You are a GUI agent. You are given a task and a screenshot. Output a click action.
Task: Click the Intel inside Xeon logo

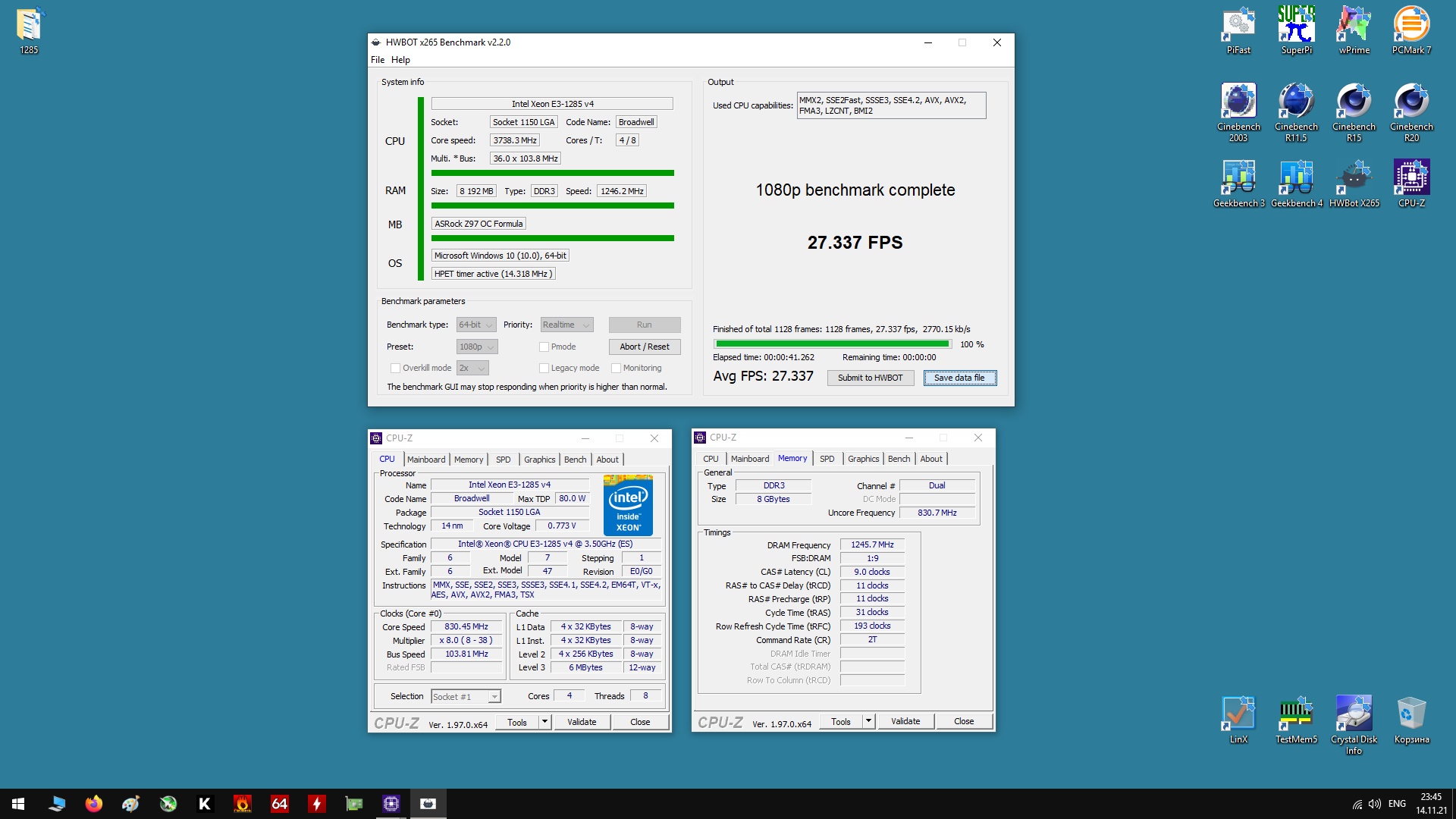[629, 505]
